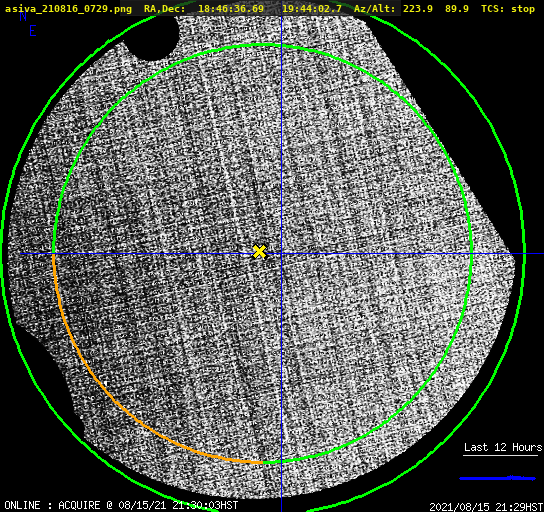Click the 2021/08/15 21:29HST timestamp

click(486, 507)
